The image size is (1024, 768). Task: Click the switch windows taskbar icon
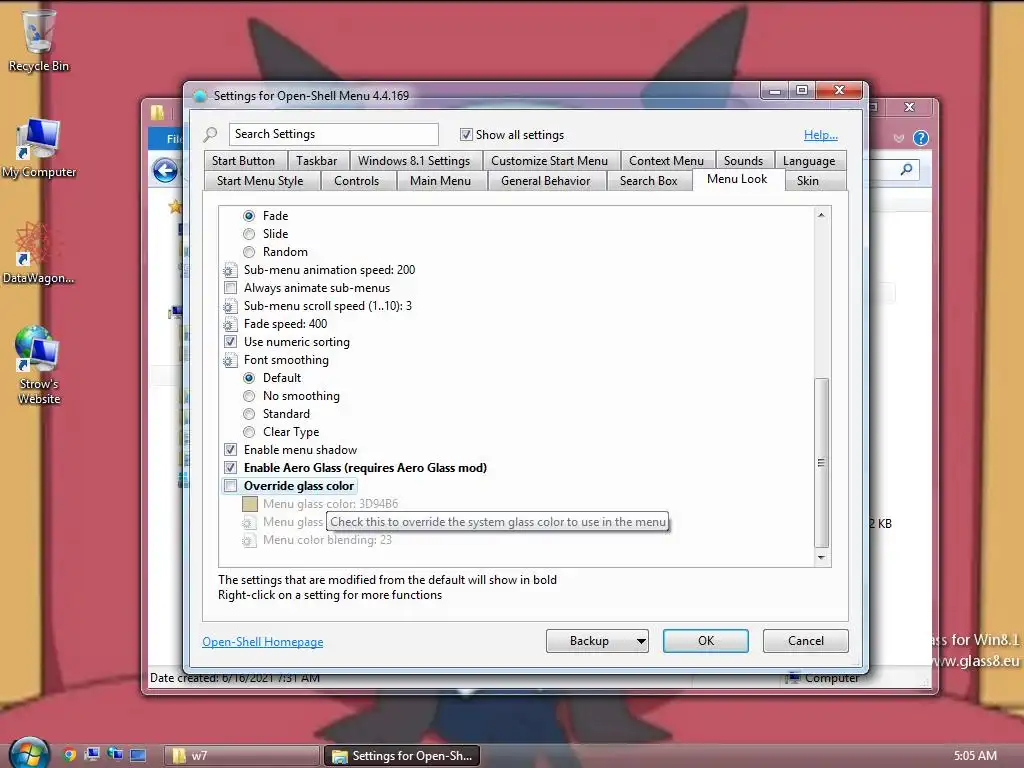pyautogui.click(x=115, y=755)
